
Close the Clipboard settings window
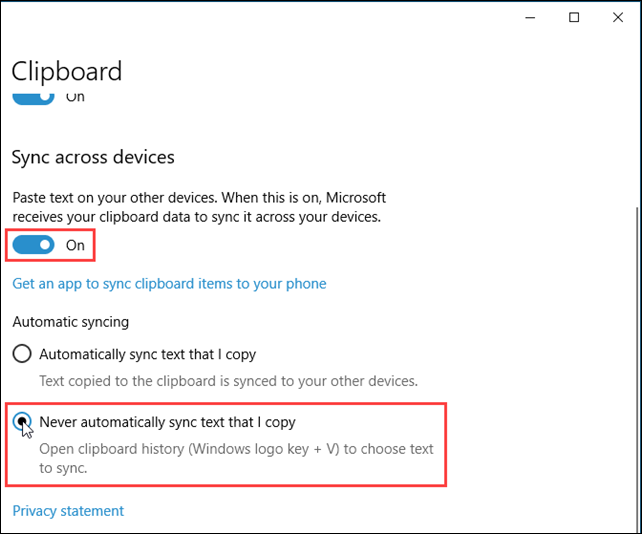click(x=618, y=17)
